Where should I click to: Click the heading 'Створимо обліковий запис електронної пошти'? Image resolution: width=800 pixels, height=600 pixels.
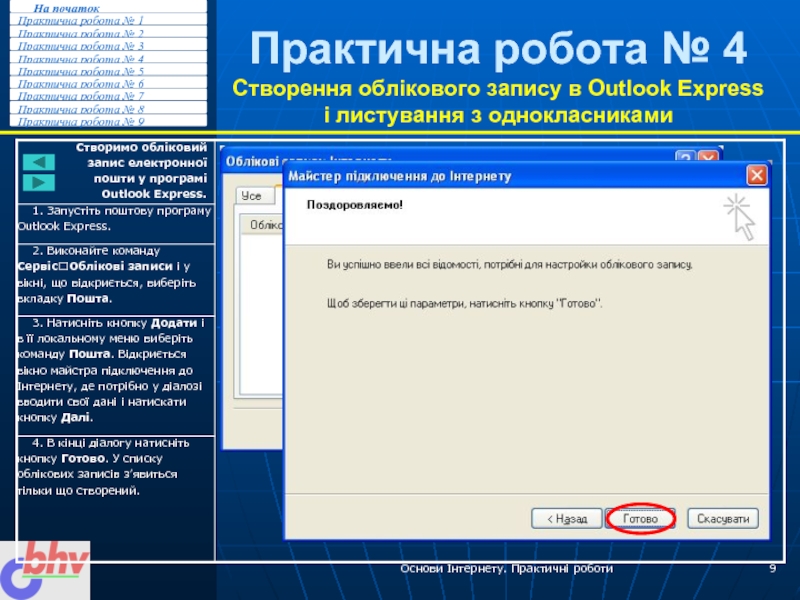pyautogui.click(x=141, y=163)
